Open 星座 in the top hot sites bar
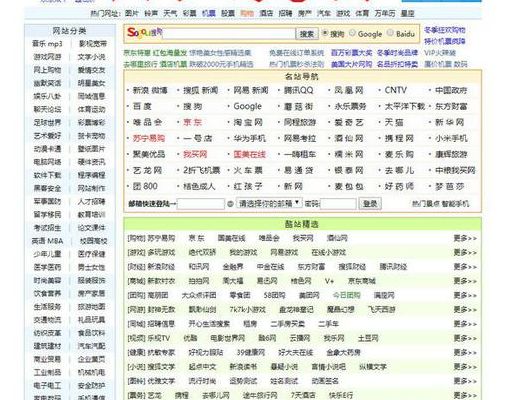The height and width of the screenshot is (400, 508). click(x=407, y=13)
